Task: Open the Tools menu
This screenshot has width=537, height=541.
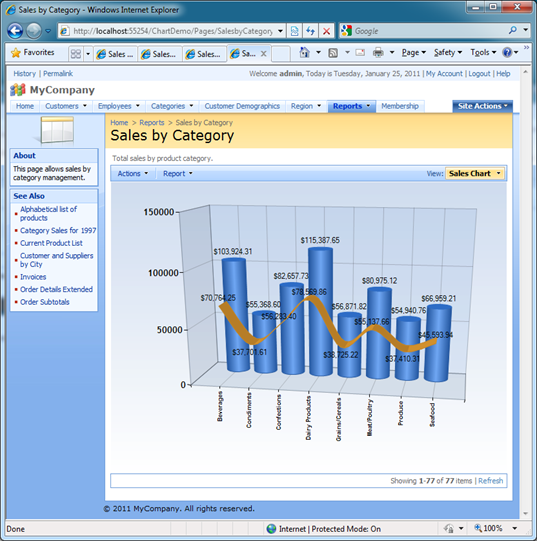Action: 483,52
